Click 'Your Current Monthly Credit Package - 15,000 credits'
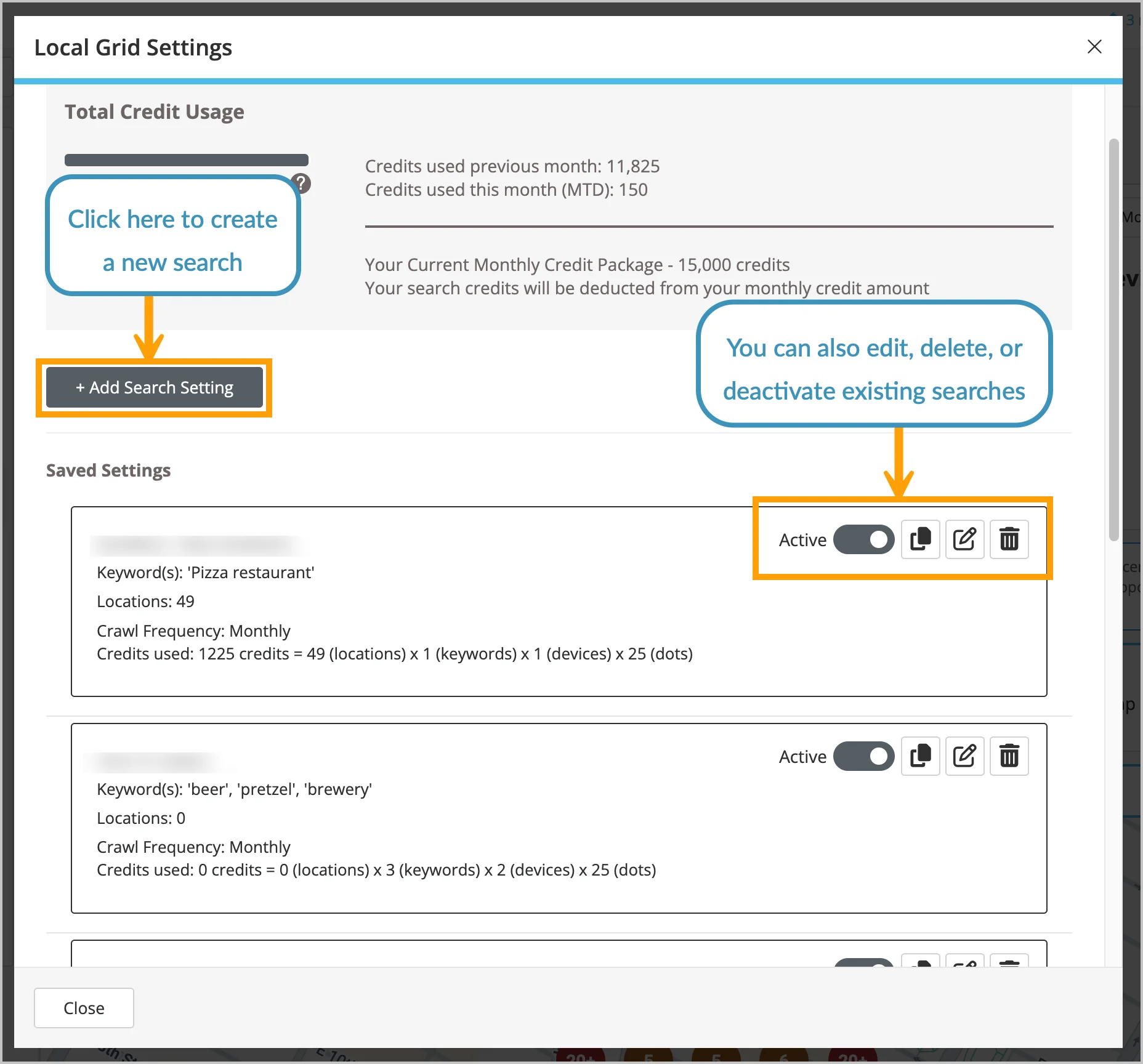This screenshot has width=1143, height=1064. pyautogui.click(x=577, y=265)
